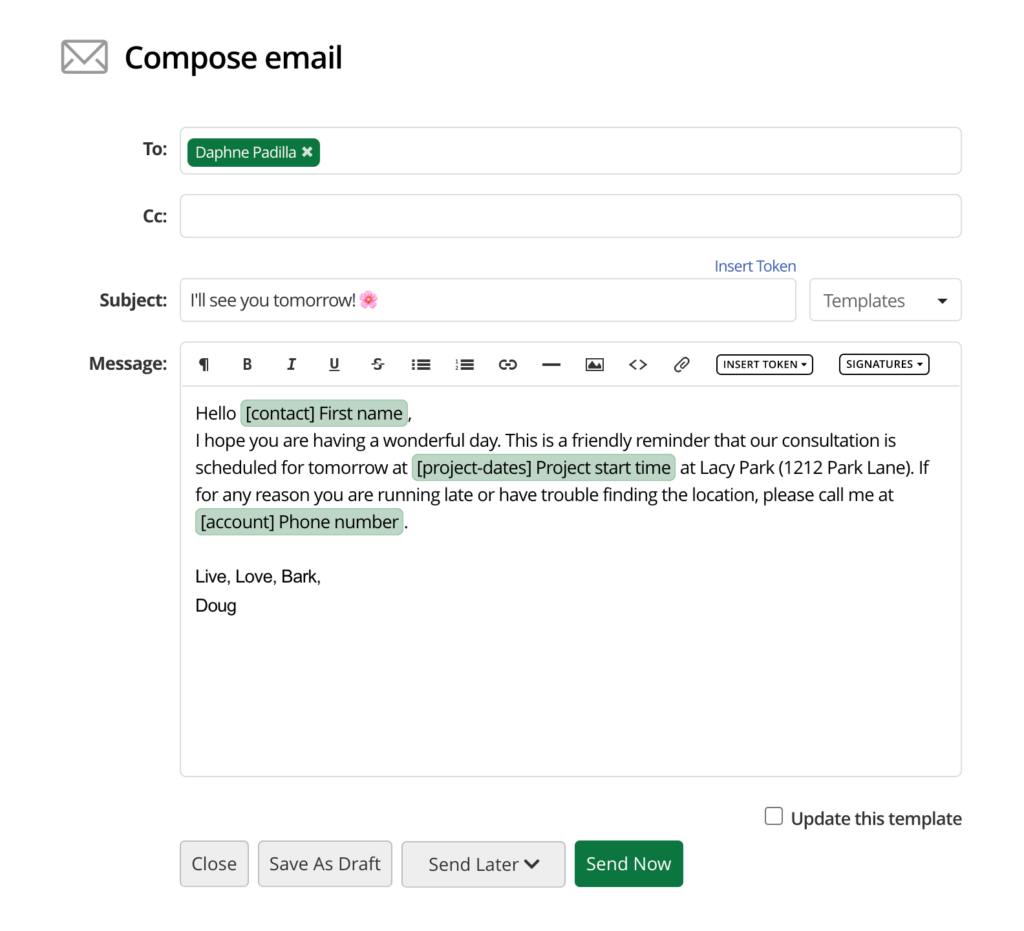The image size is (1024, 931).
Task: Switch to HTML code view
Action: pyautogui.click(x=638, y=365)
